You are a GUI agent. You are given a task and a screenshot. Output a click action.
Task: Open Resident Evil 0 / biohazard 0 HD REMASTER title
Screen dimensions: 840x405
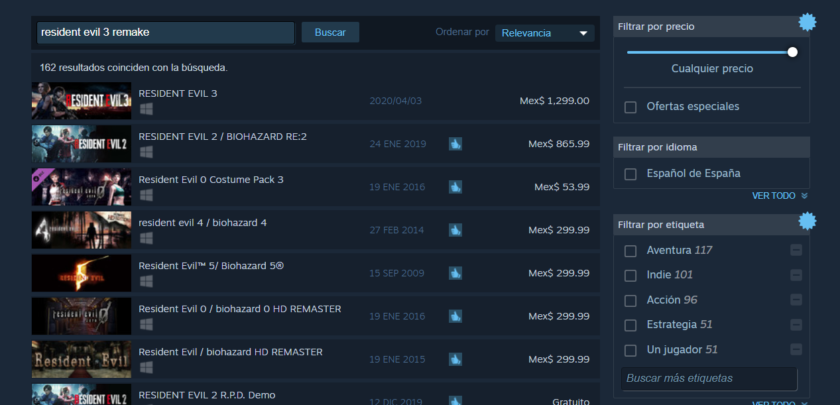tap(240, 309)
